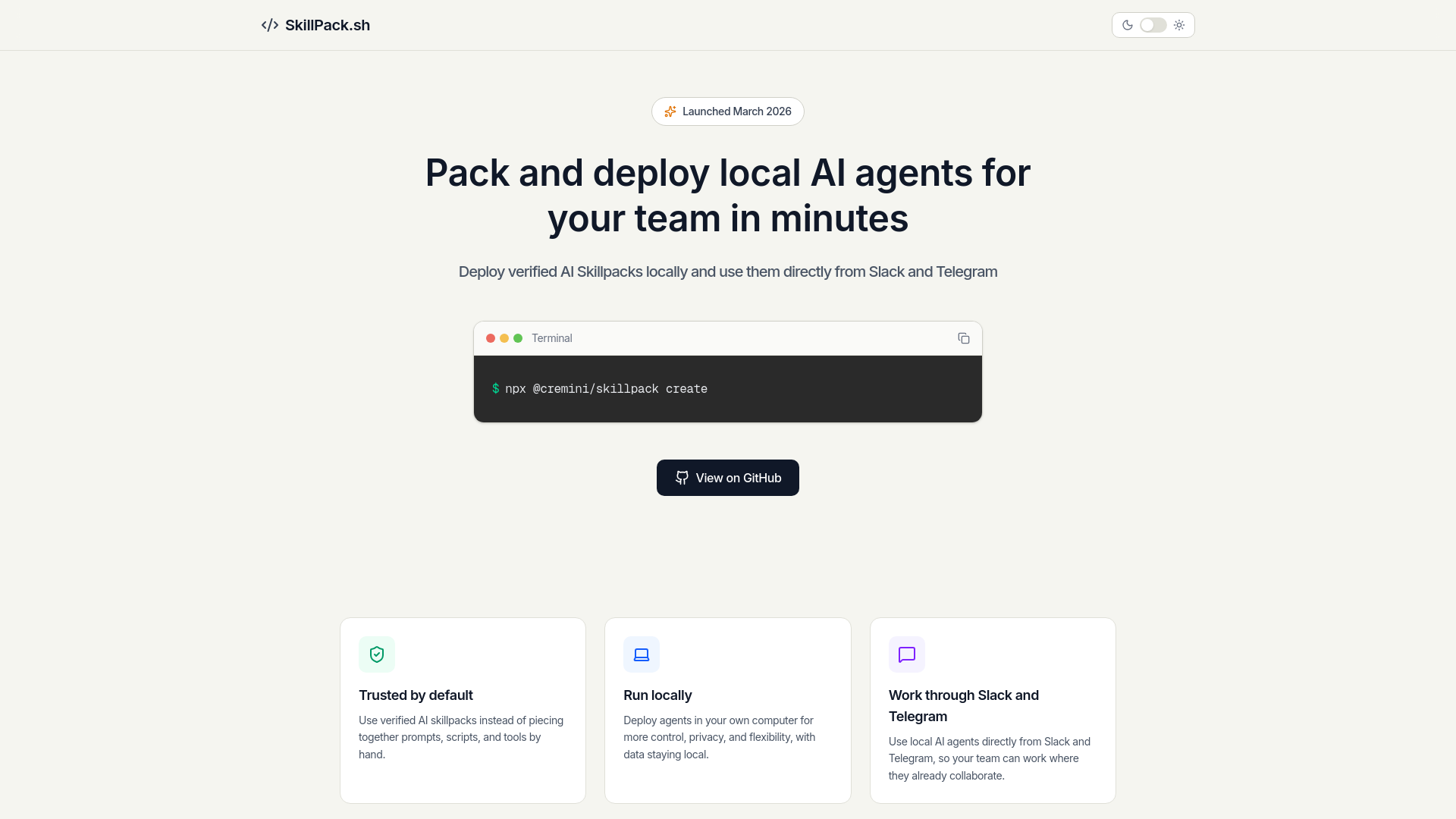Screen dimensions: 1456x819
Task: Click the SkillPack.sh code bracket logo icon
Action: (x=270, y=25)
